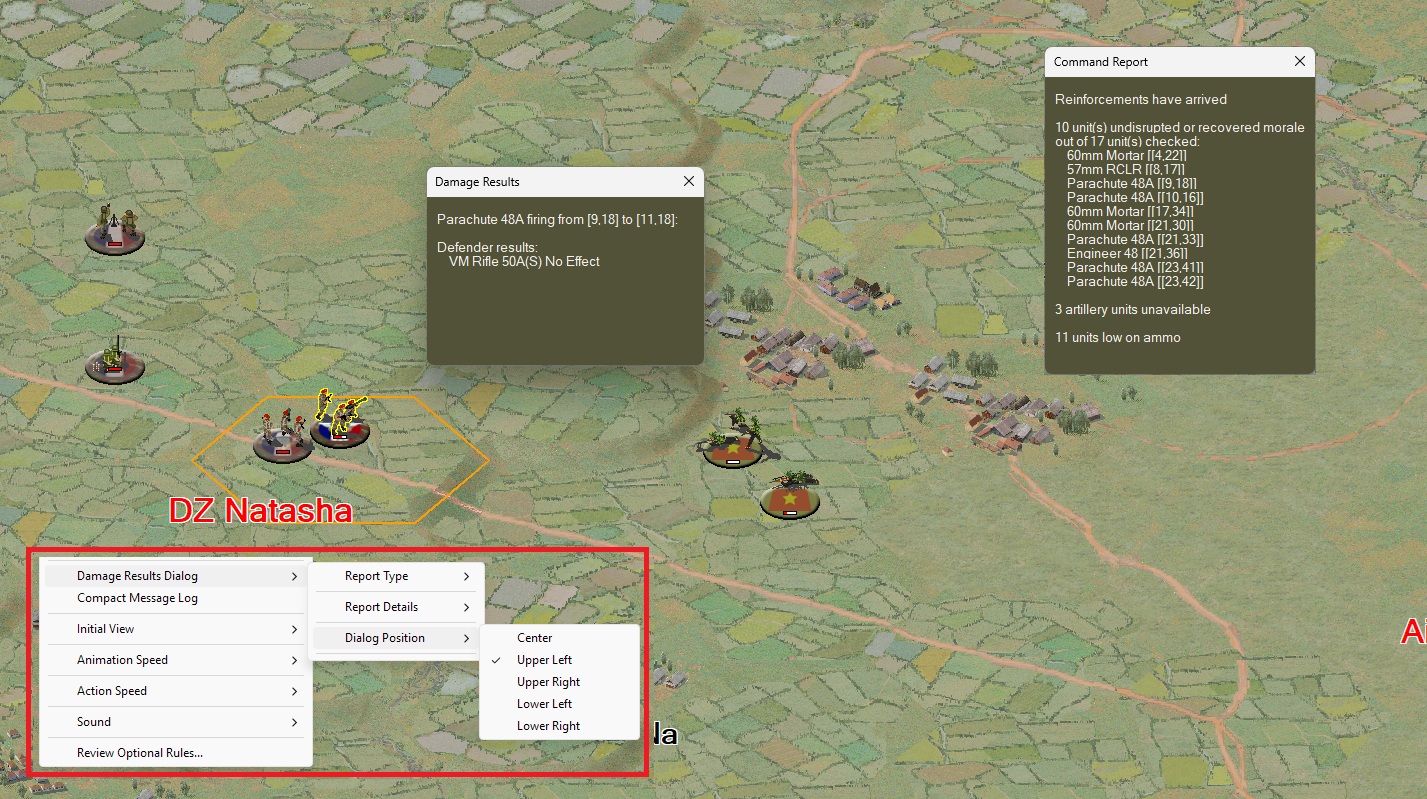Image resolution: width=1427 pixels, height=799 pixels.
Task: Expand the Initial View submenu
Action: (176, 629)
